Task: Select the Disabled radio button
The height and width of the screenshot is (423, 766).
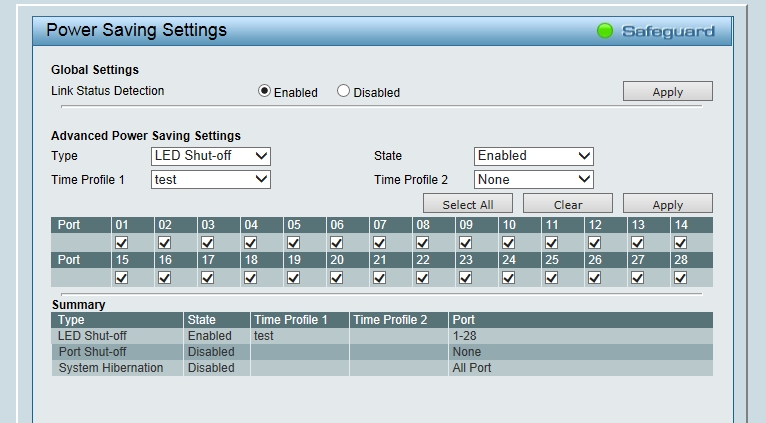Action: [344, 91]
